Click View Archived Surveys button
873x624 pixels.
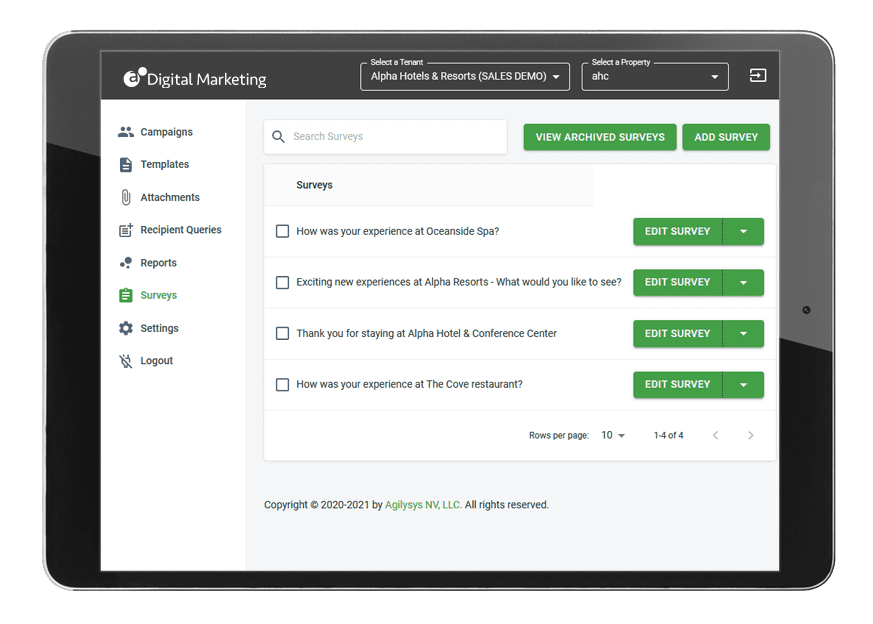point(600,137)
